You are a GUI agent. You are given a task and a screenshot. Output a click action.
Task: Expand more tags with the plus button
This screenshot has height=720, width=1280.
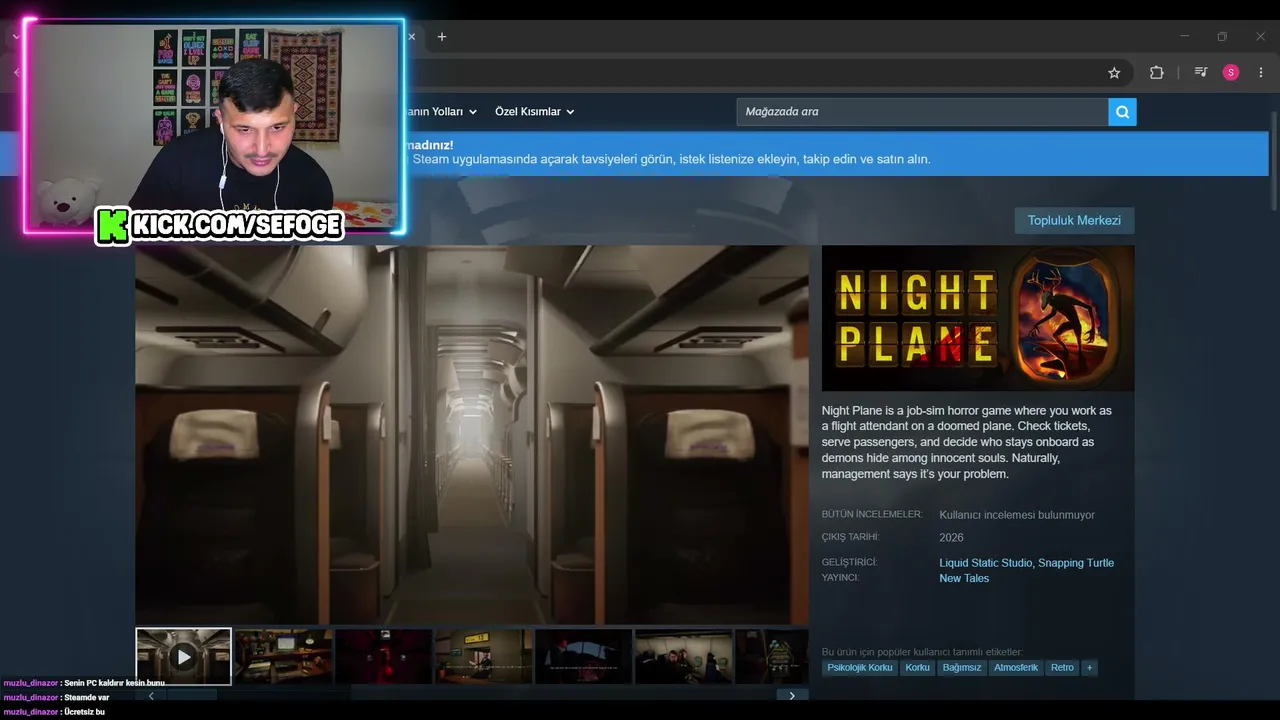click(1089, 668)
